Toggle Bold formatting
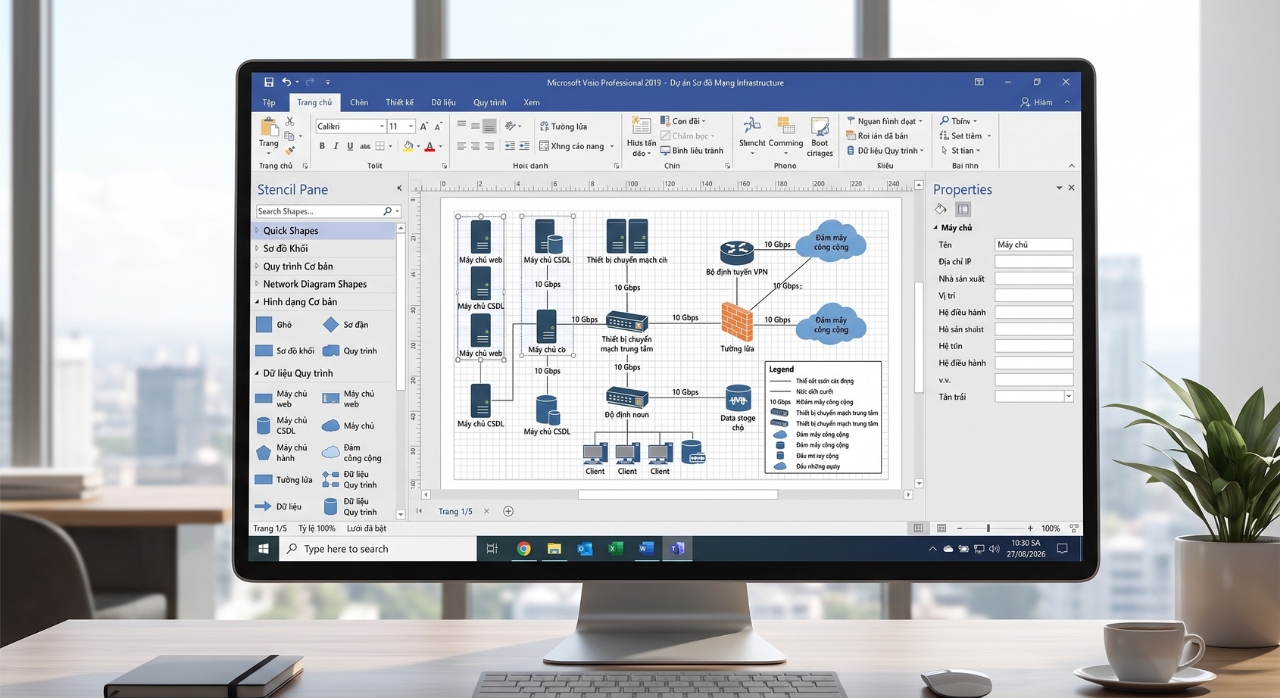Screen dimensions: 1280x698 [x=322, y=146]
